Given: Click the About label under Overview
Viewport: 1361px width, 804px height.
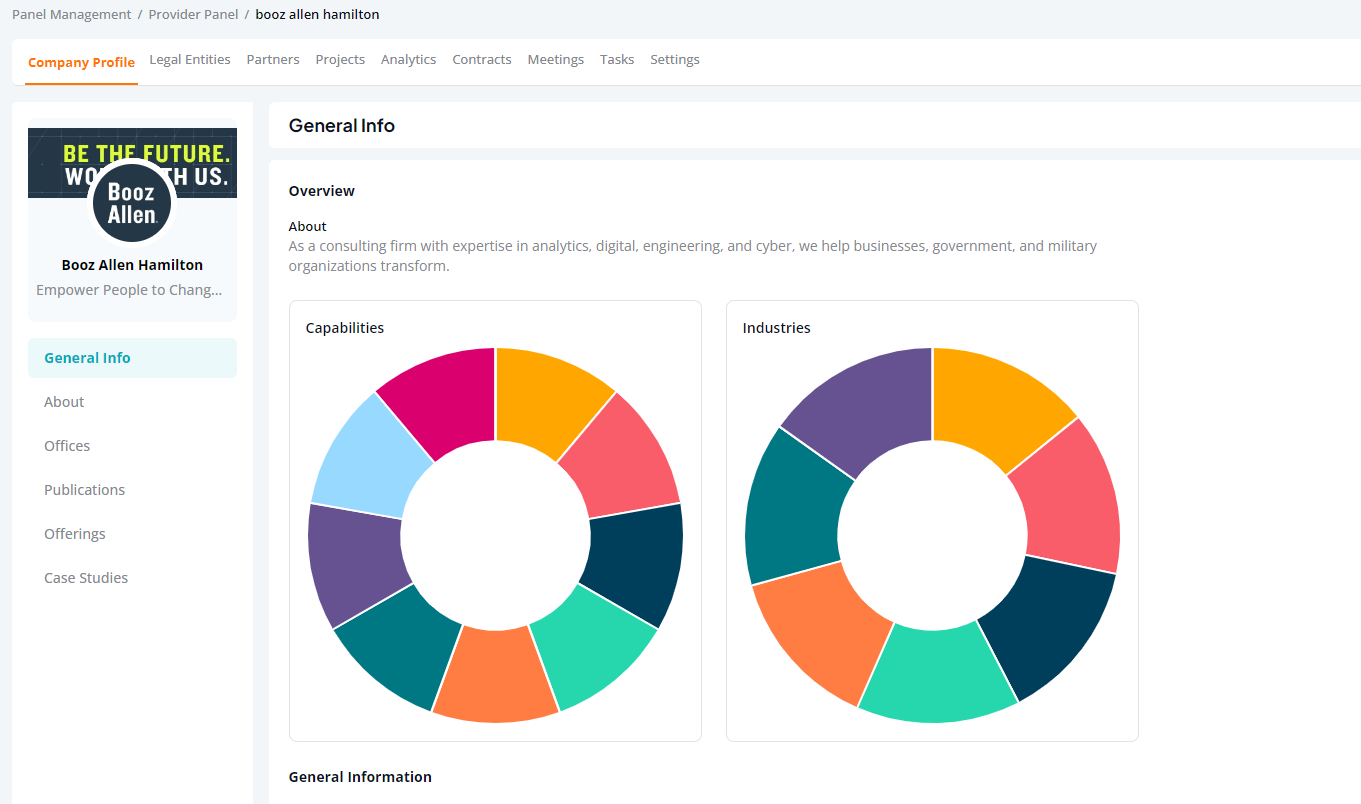Looking at the screenshot, I should click(x=308, y=227).
